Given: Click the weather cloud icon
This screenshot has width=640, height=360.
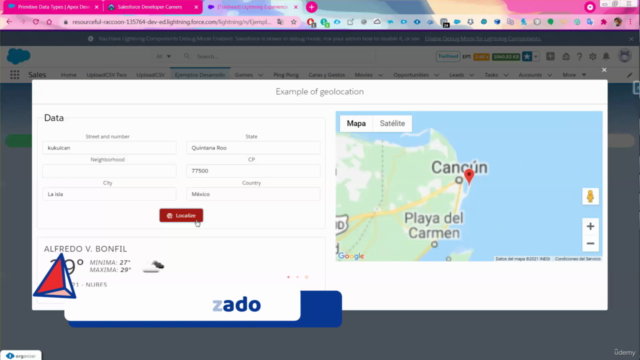Looking at the screenshot, I should click(x=153, y=267).
